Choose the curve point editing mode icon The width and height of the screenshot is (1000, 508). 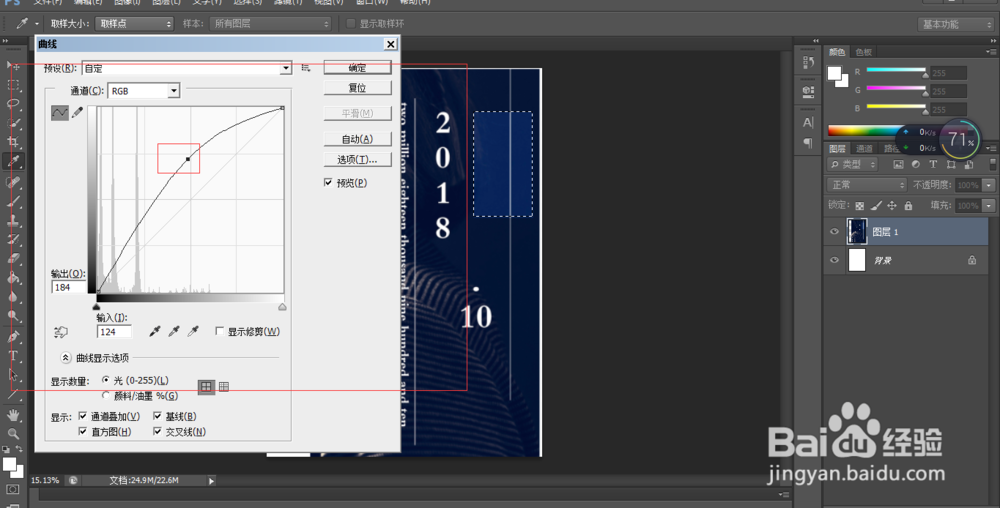(59, 113)
